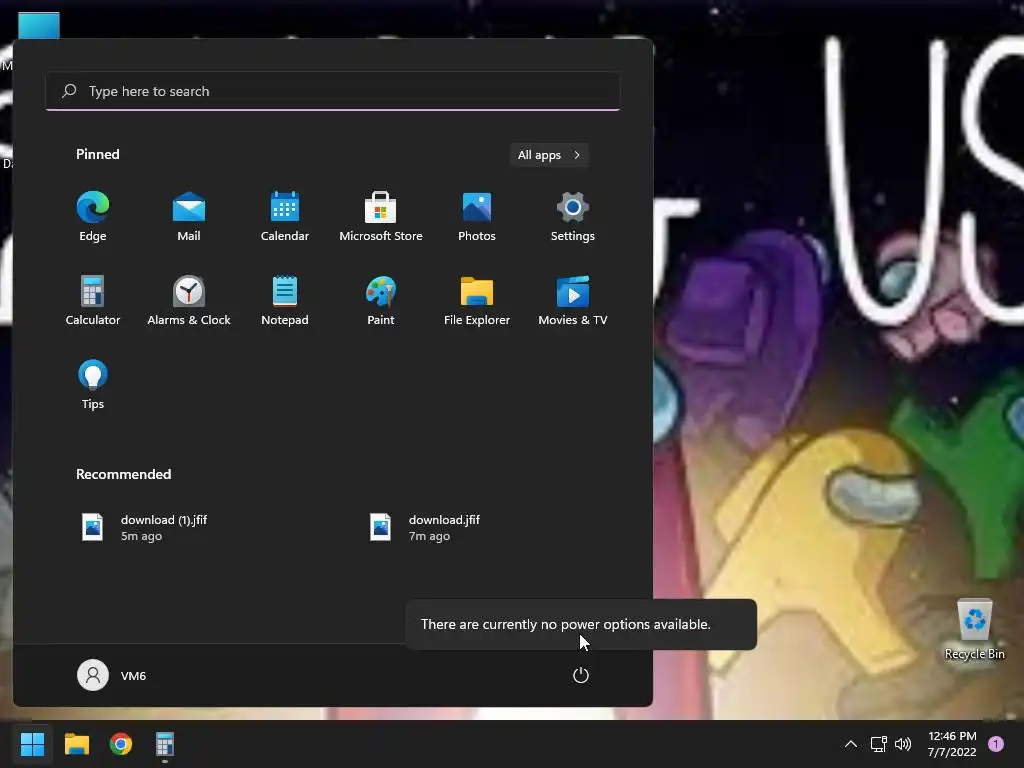The image size is (1024, 768).
Task: Launch the Calculator pinned app
Action: point(93,300)
